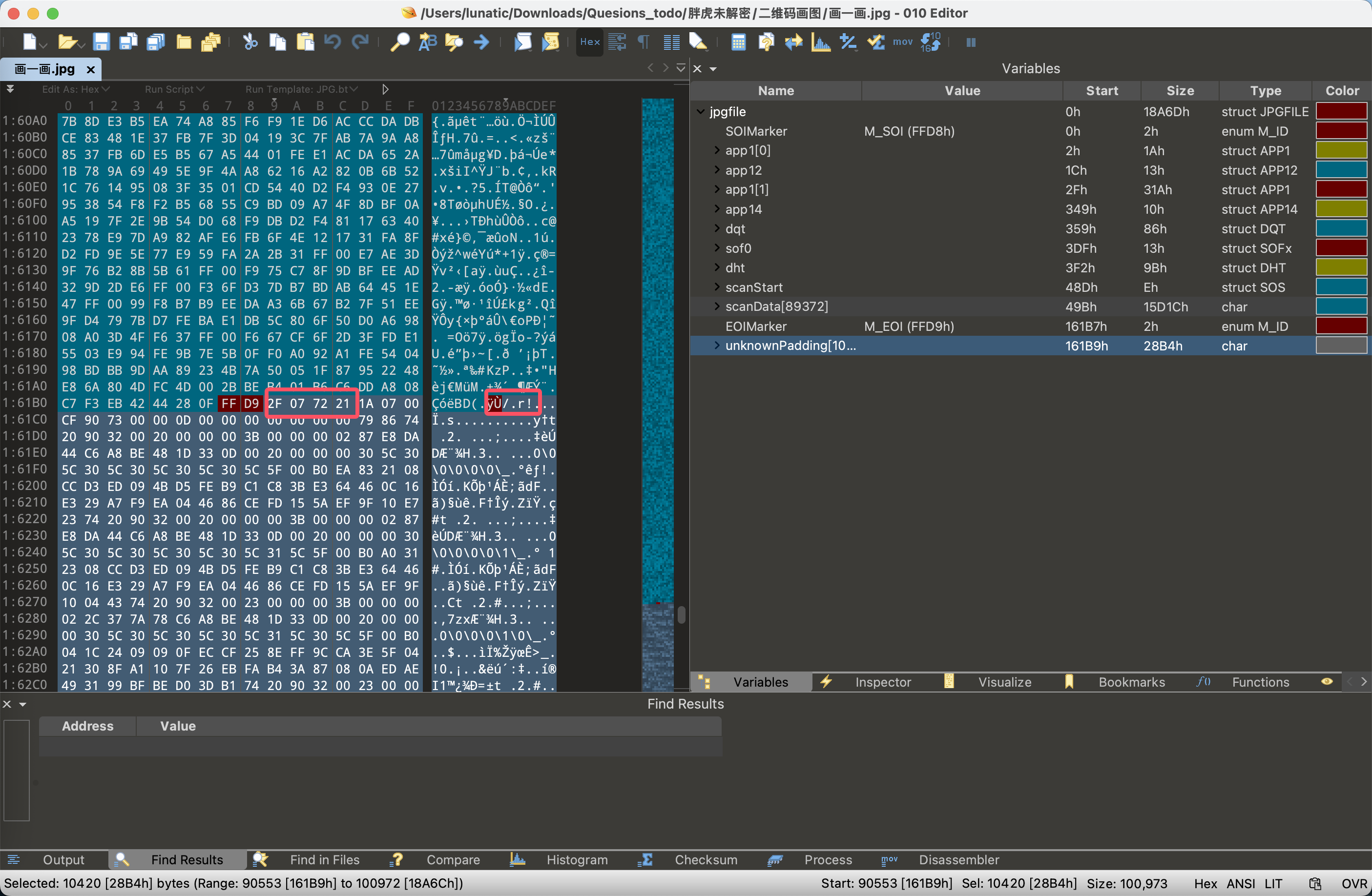
Task: Click the Save All toolbar icon
Action: [x=156, y=42]
